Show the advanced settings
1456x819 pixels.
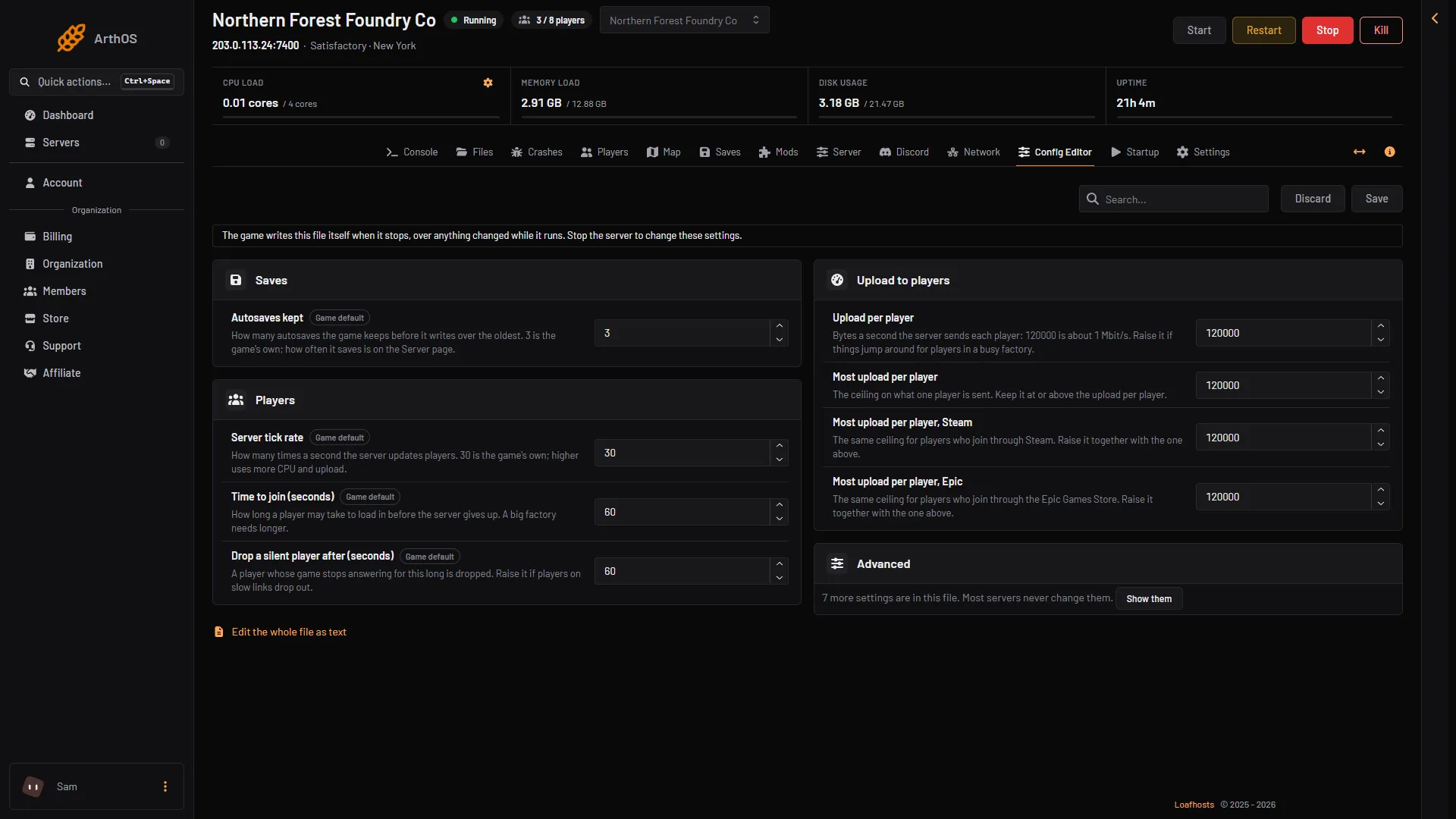(x=1149, y=599)
